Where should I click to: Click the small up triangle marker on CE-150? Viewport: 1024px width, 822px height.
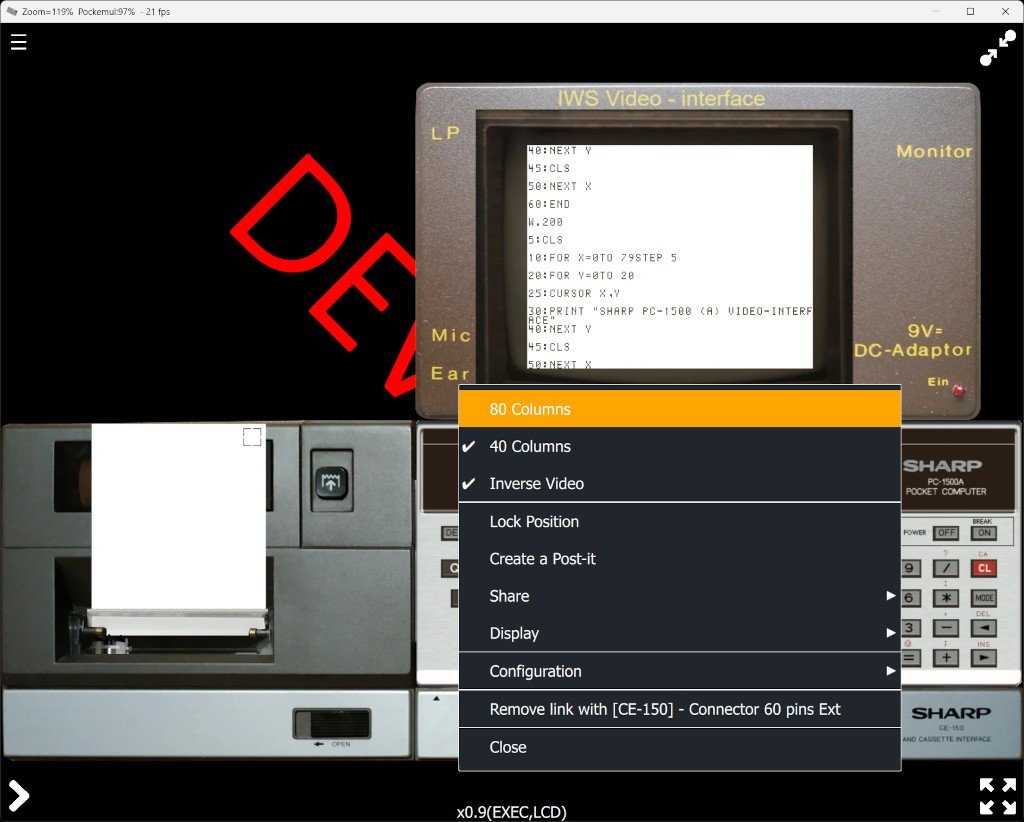(436, 699)
